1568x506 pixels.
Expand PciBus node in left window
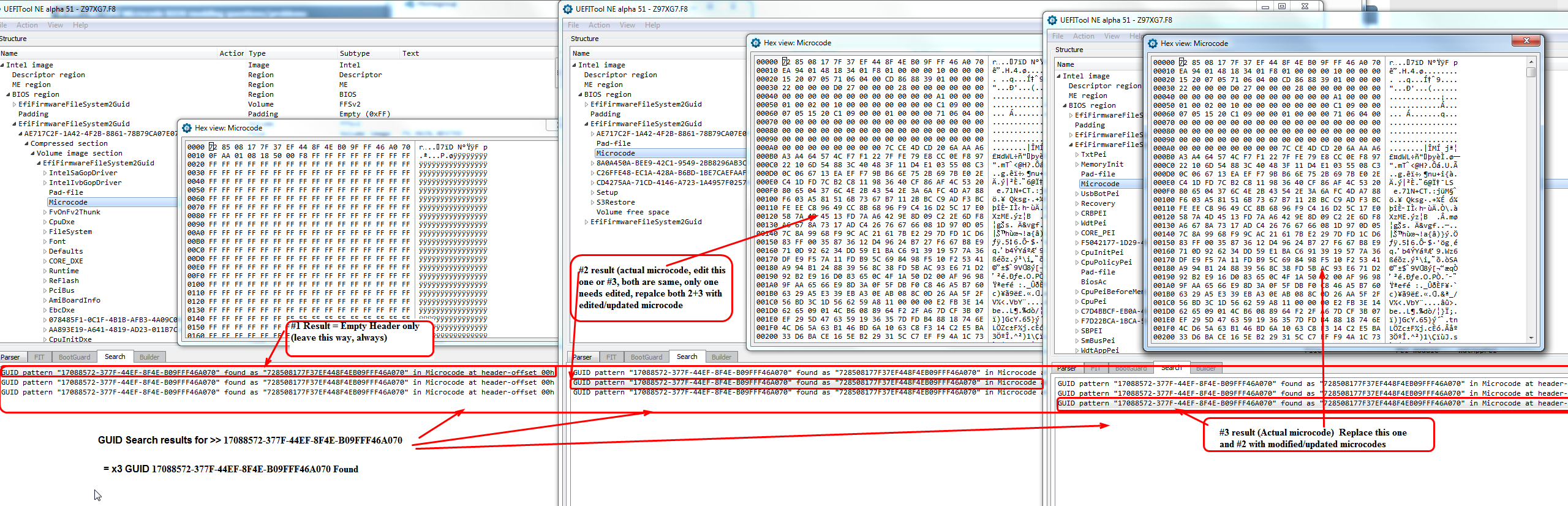point(45,290)
